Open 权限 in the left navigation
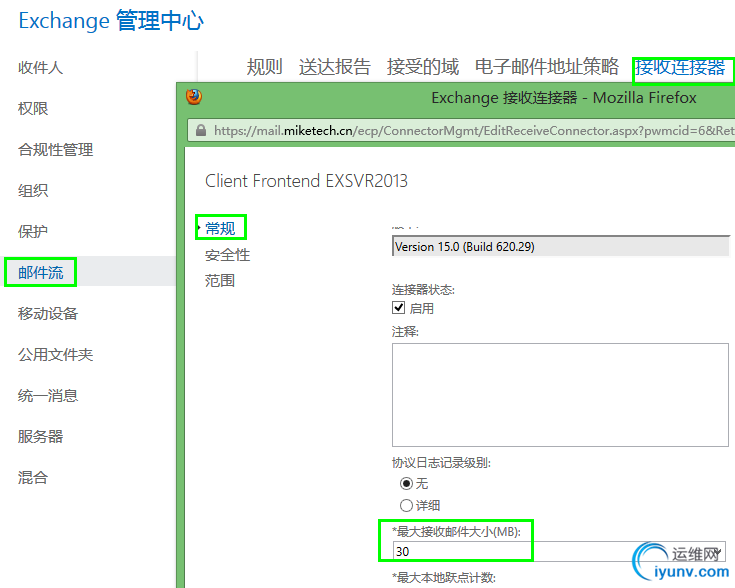The image size is (735, 588). [33, 108]
